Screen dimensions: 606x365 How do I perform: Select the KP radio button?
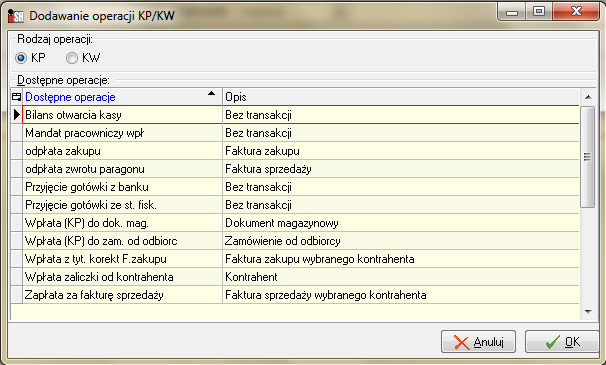[x=21, y=58]
